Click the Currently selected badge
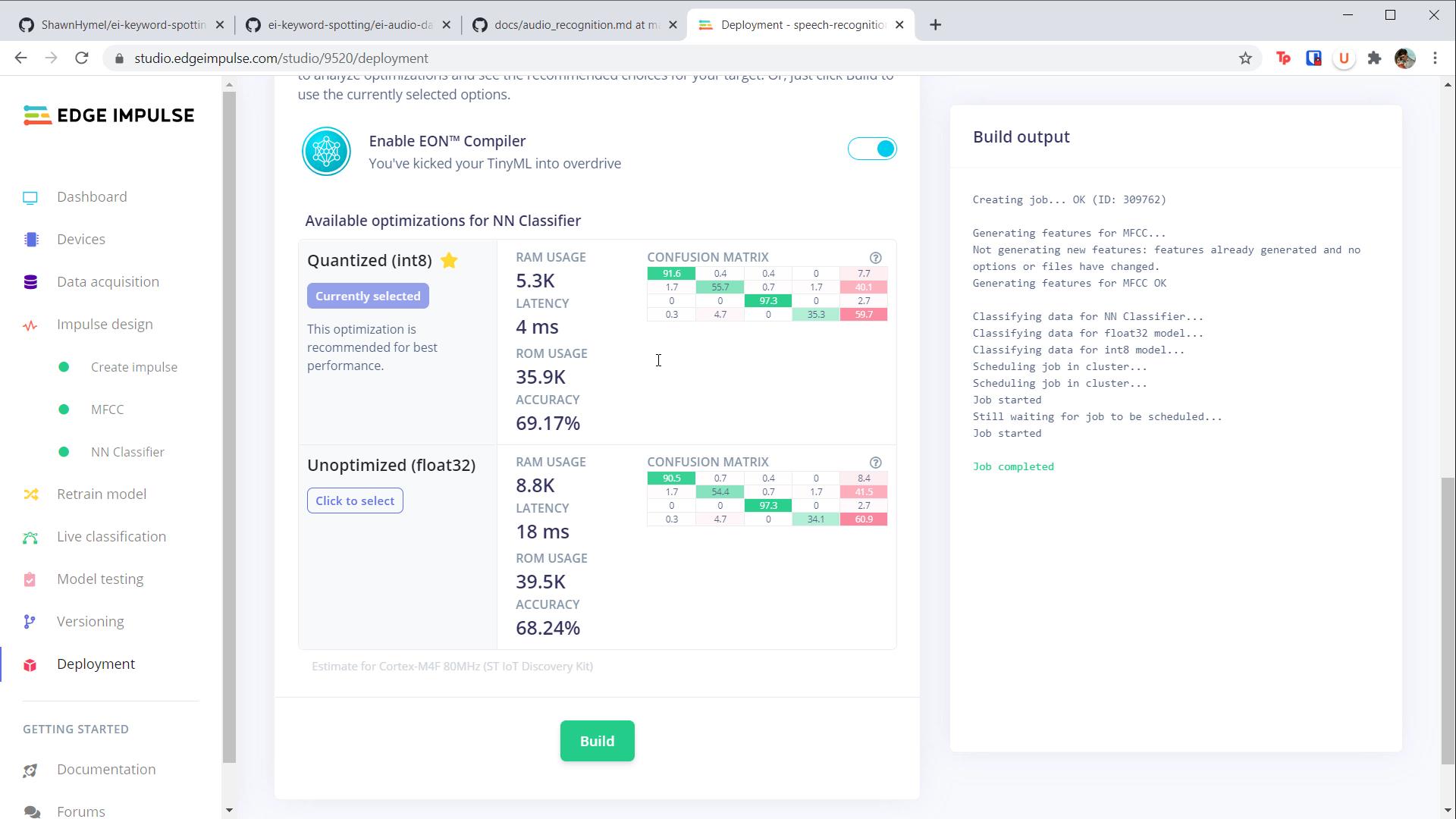The image size is (1456, 819). tap(368, 297)
